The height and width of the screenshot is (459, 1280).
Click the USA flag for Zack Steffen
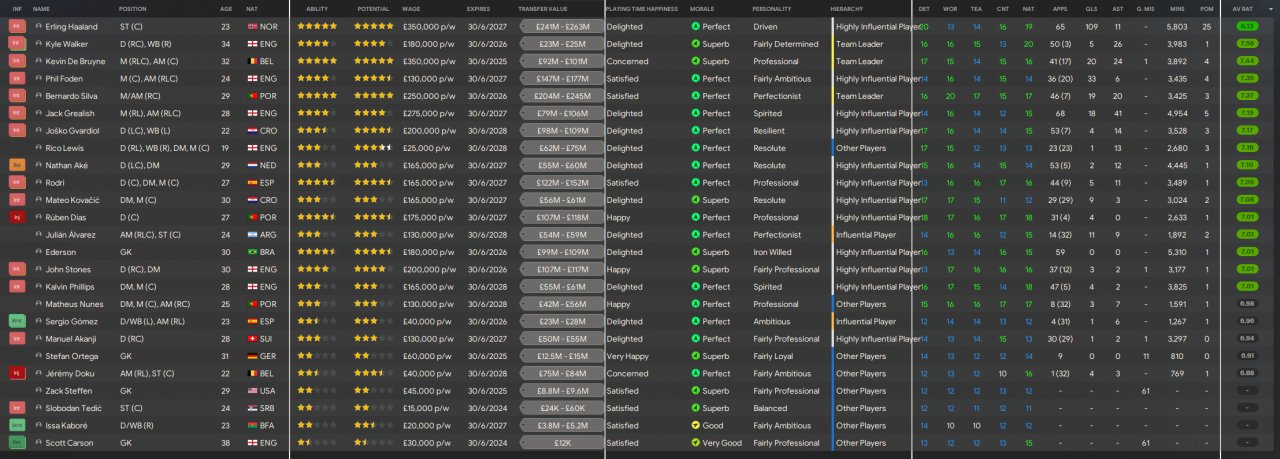point(251,391)
